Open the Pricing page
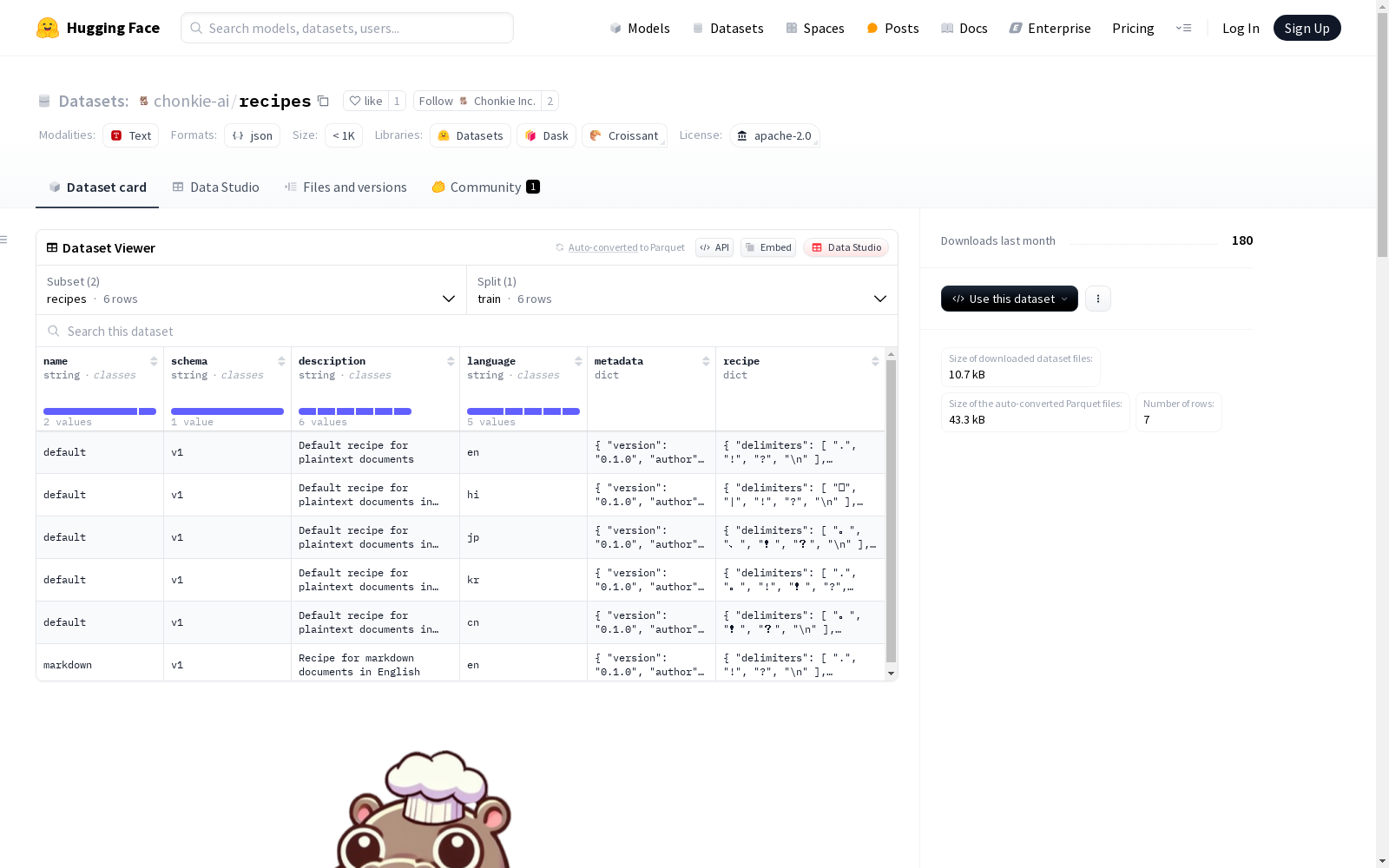This screenshot has height=868, width=1389. (x=1133, y=28)
